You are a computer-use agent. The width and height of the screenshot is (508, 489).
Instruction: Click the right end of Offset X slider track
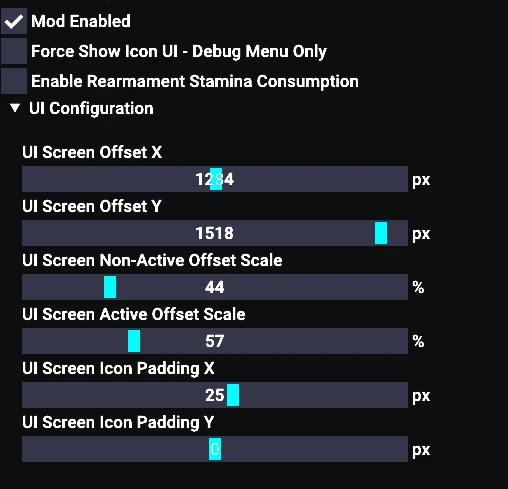pos(404,179)
